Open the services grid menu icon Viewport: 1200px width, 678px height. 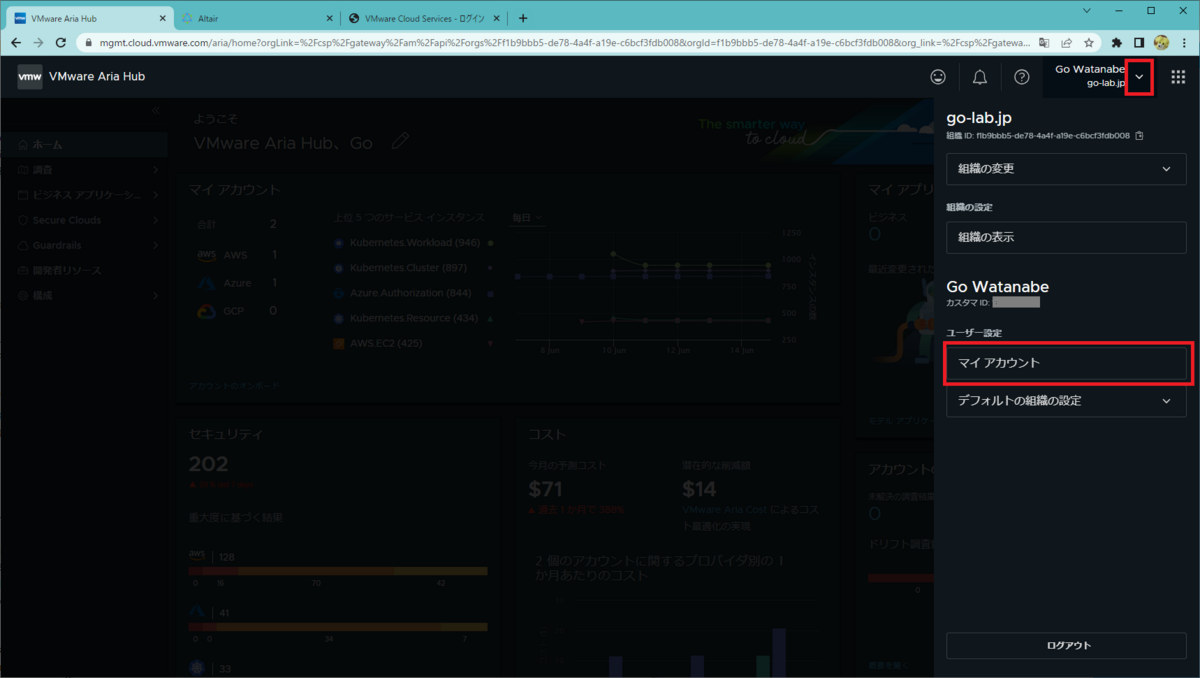pyautogui.click(x=1178, y=77)
